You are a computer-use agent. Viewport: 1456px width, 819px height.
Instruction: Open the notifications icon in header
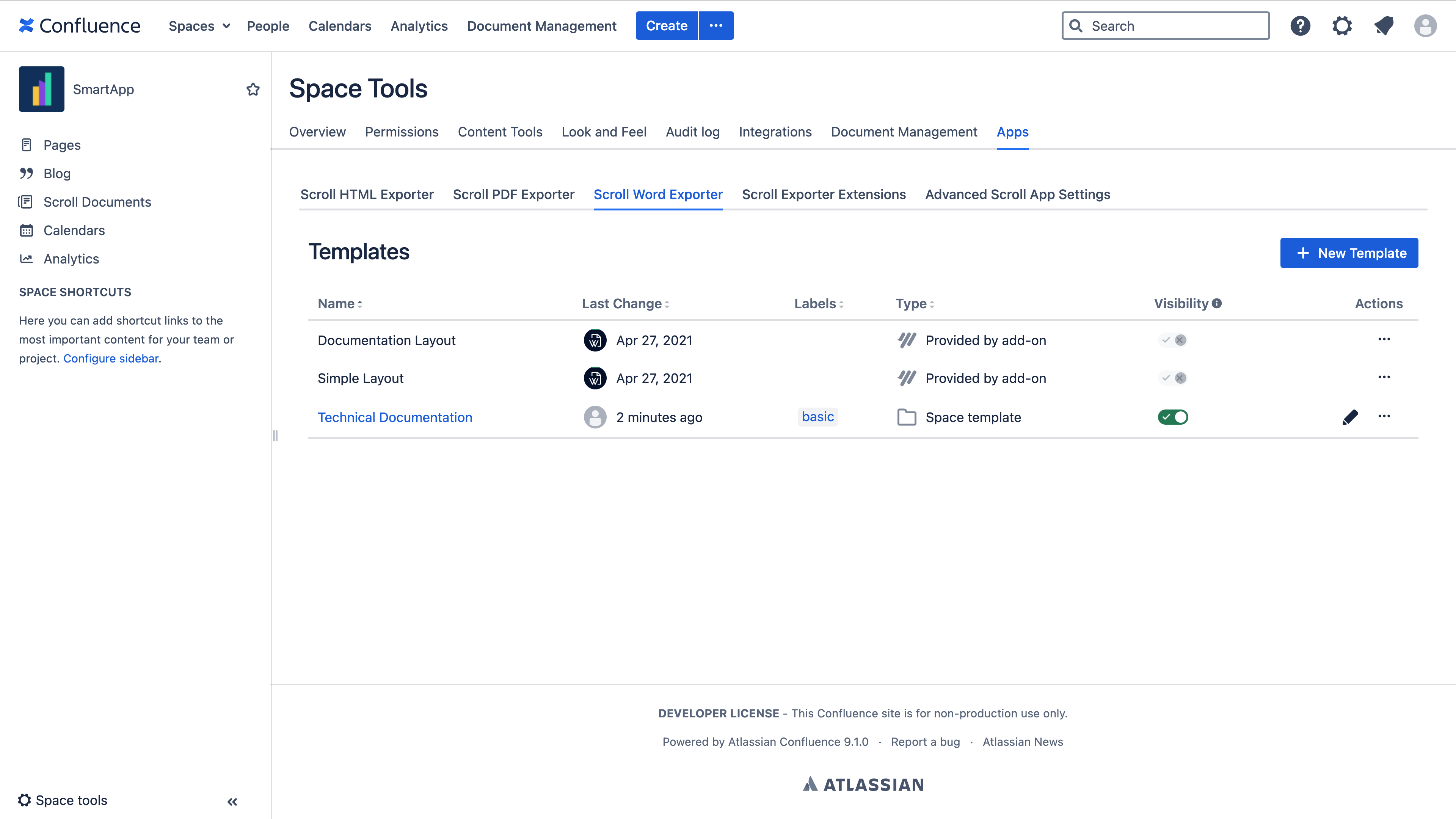1384,26
